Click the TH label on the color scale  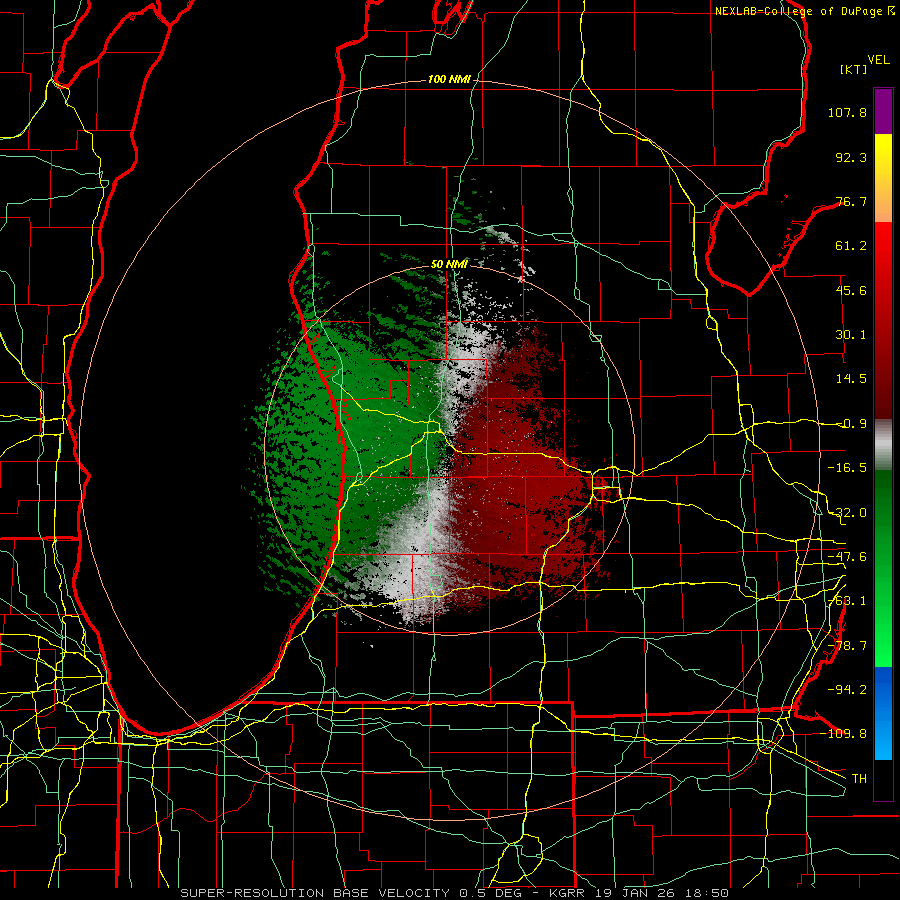point(859,778)
